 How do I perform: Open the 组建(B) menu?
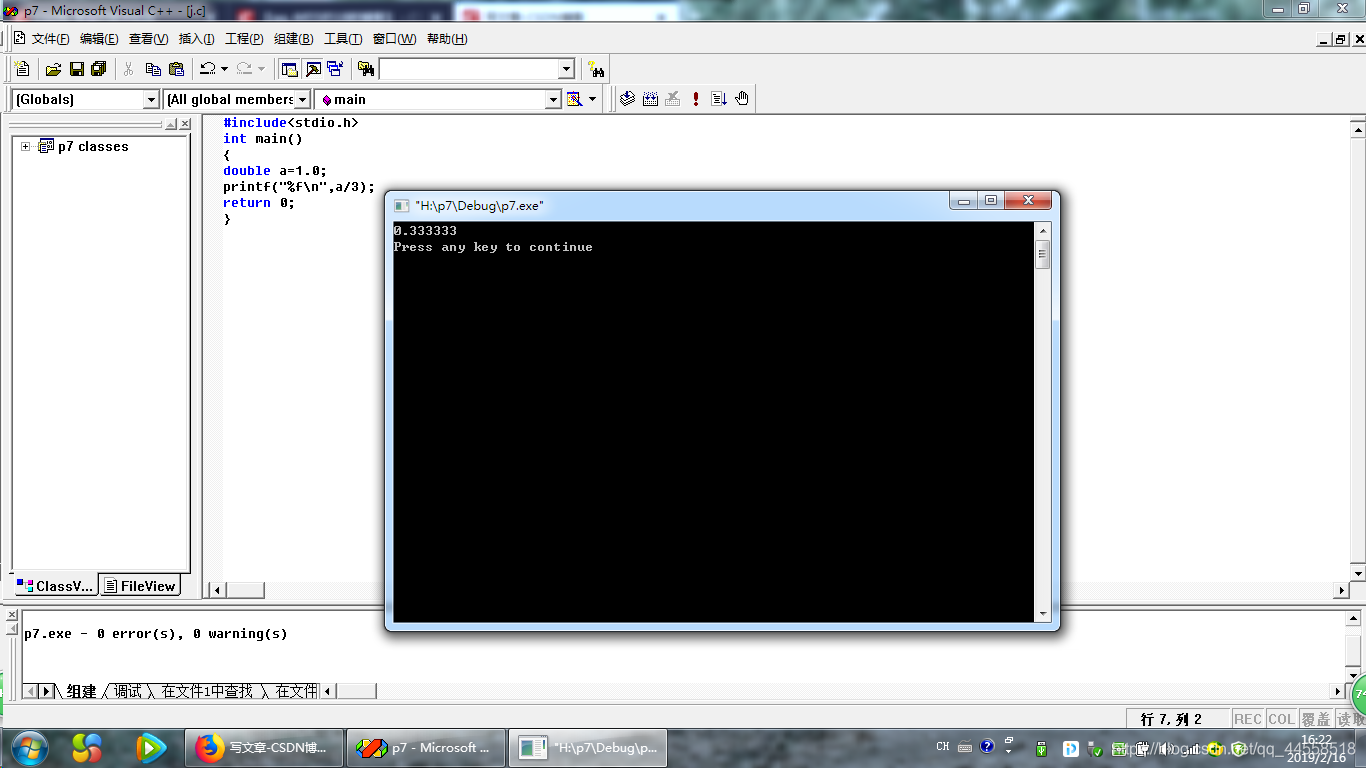click(x=293, y=39)
